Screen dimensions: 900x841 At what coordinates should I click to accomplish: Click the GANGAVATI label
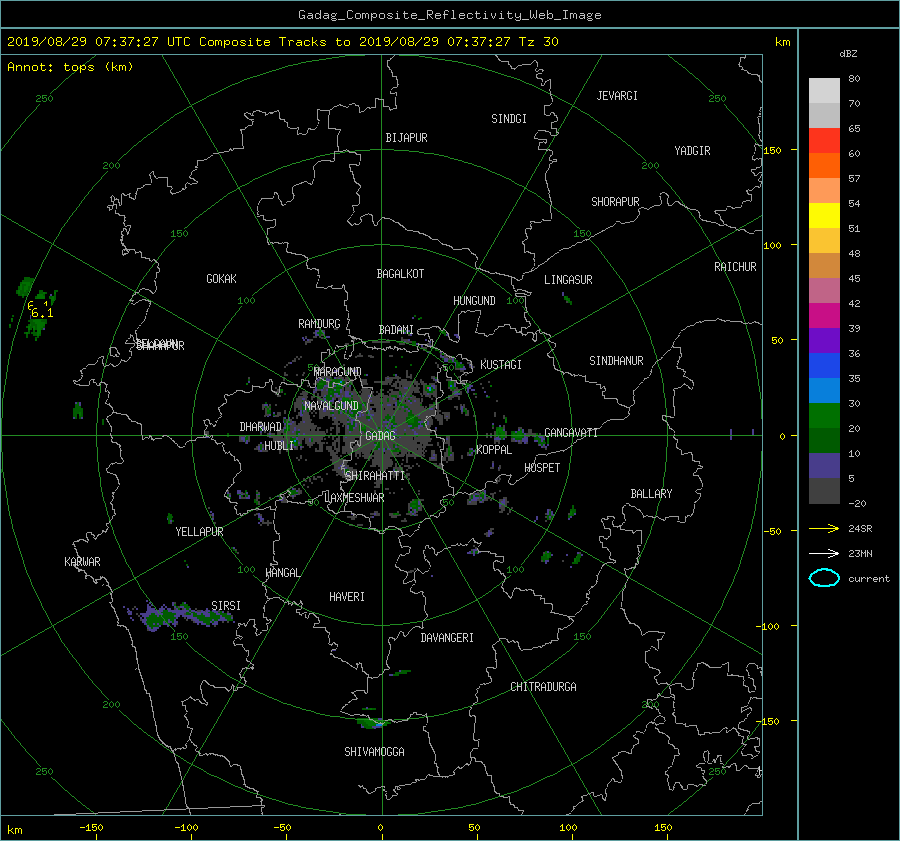(571, 433)
